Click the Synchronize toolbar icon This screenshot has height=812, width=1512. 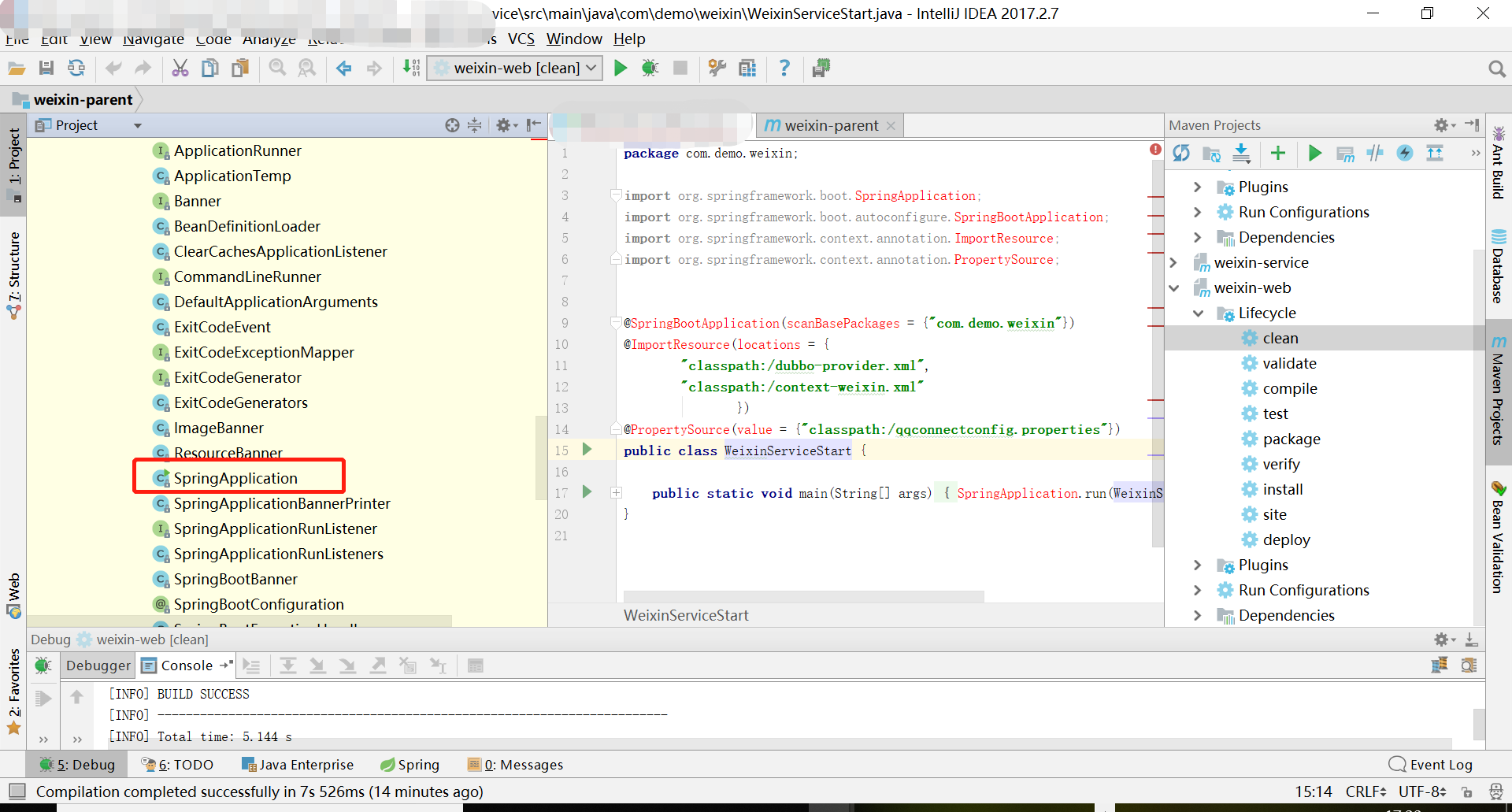click(76, 69)
